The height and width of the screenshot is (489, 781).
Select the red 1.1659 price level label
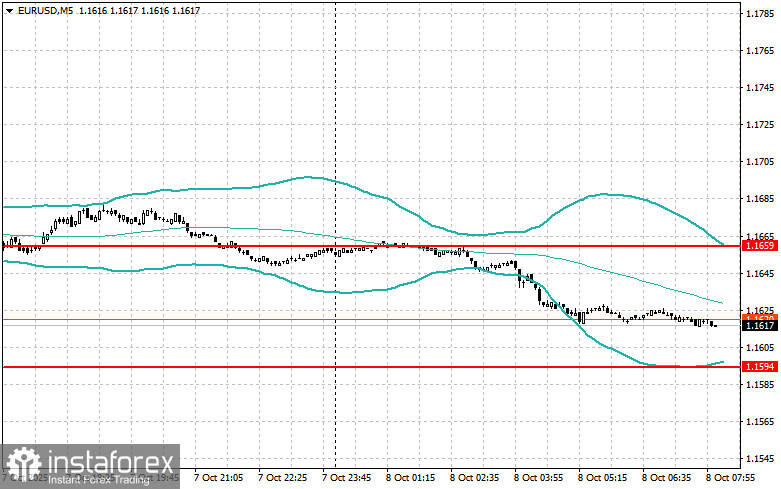click(x=760, y=245)
